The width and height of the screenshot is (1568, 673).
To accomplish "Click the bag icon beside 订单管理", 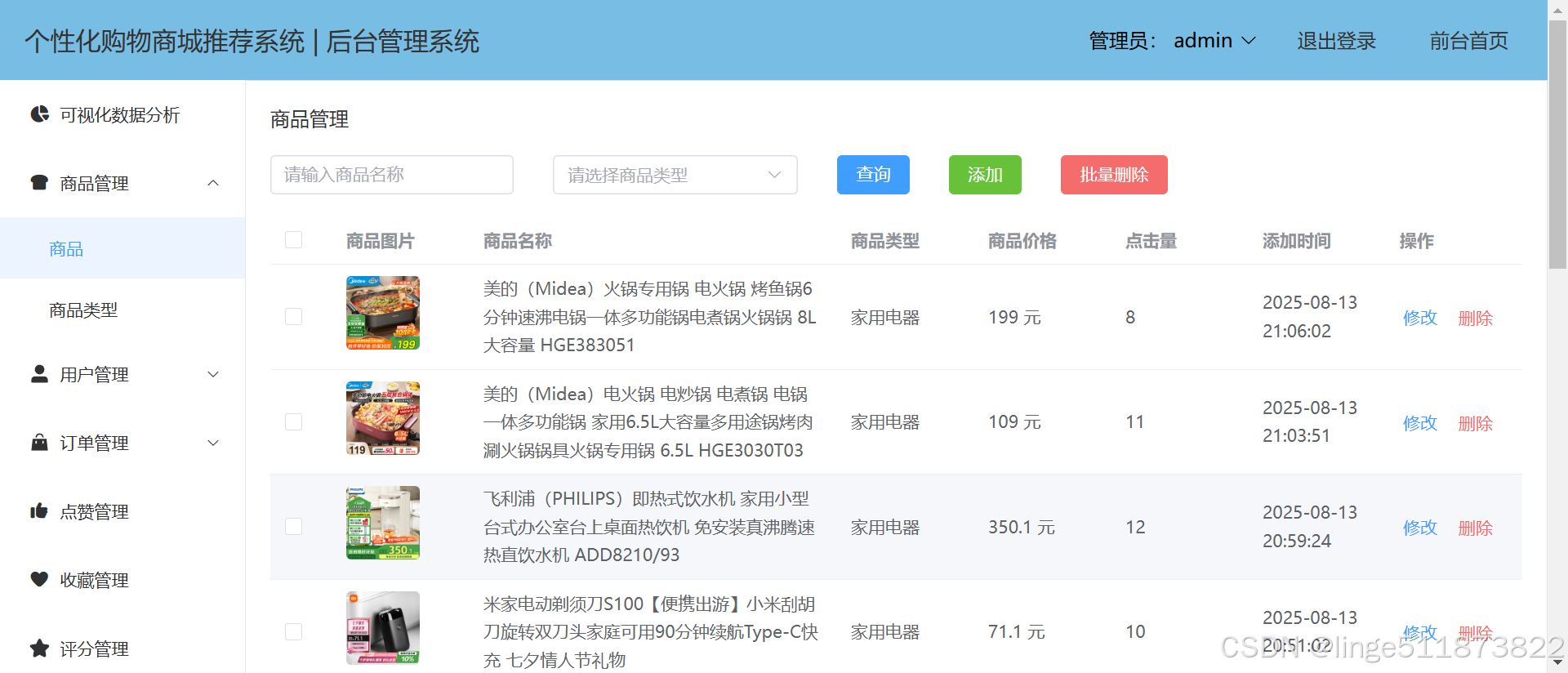I will pos(39,443).
